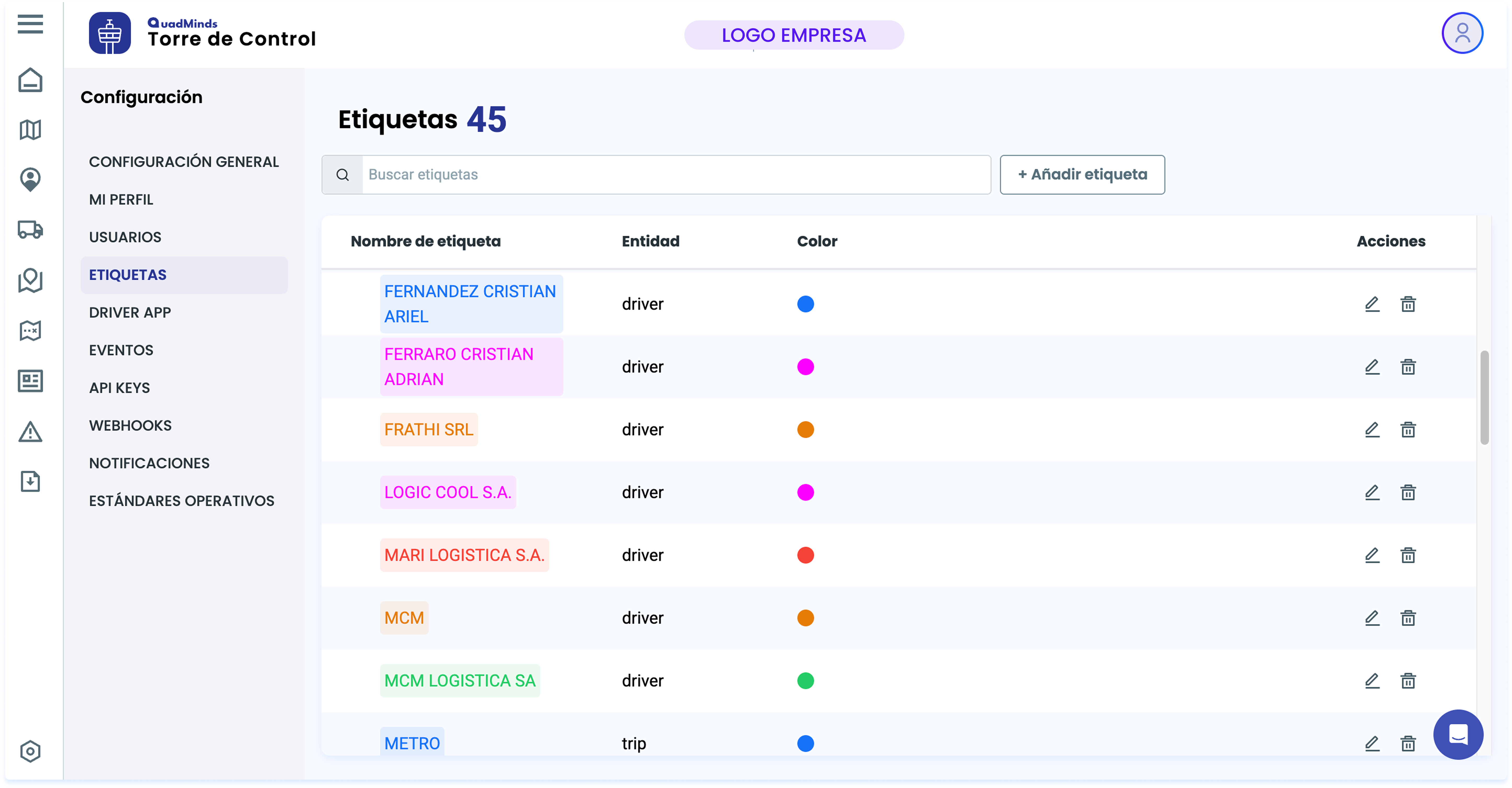Click the Añadir etiqueta button
Image resolution: width=1512 pixels, height=788 pixels.
(1082, 174)
